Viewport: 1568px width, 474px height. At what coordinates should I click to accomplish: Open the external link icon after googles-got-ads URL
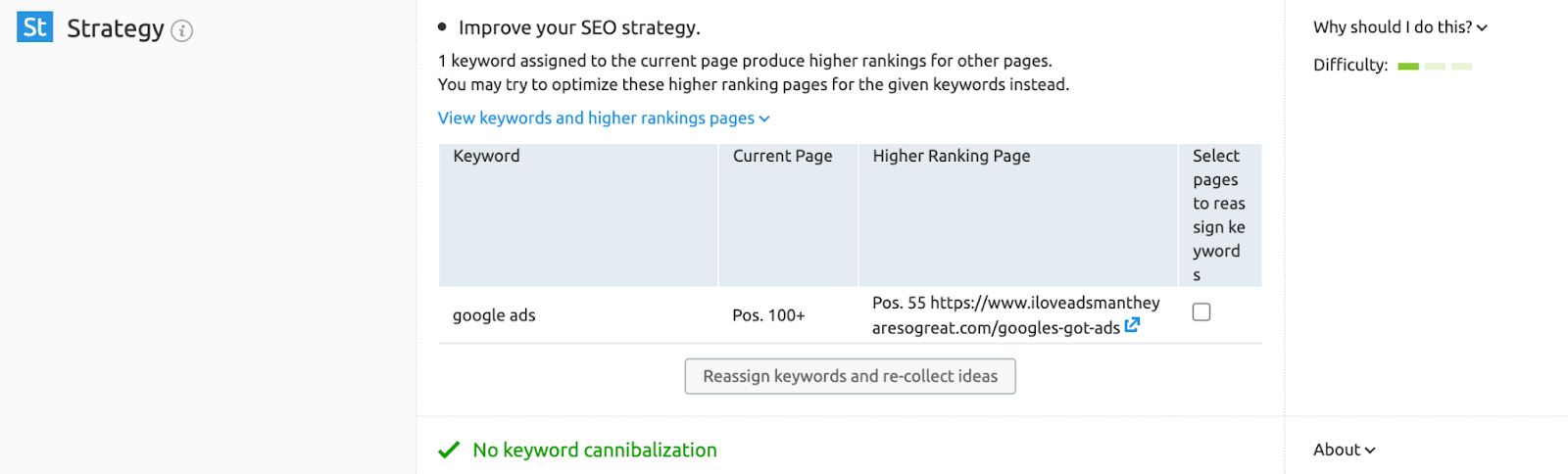(1132, 325)
